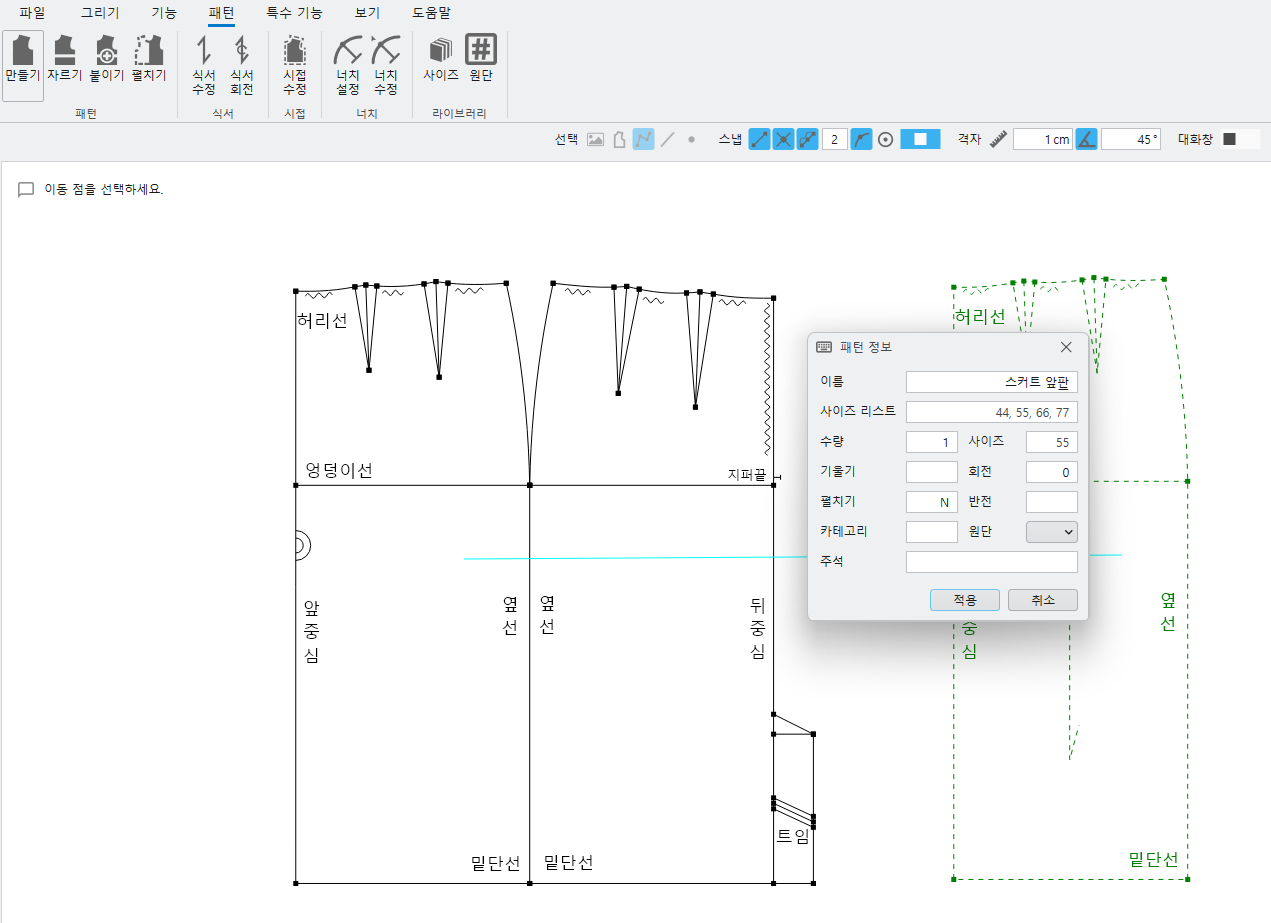Toggle point selection filter dot icon

691,140
